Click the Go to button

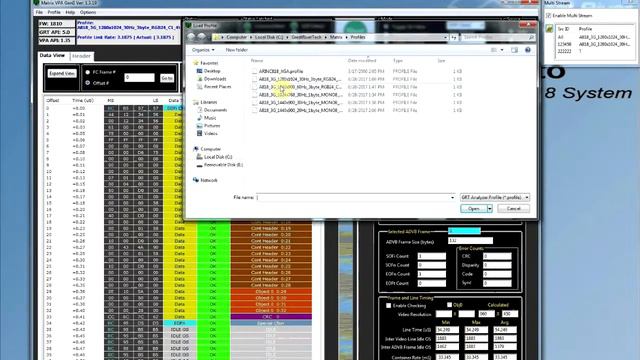(x=167, y=78)
